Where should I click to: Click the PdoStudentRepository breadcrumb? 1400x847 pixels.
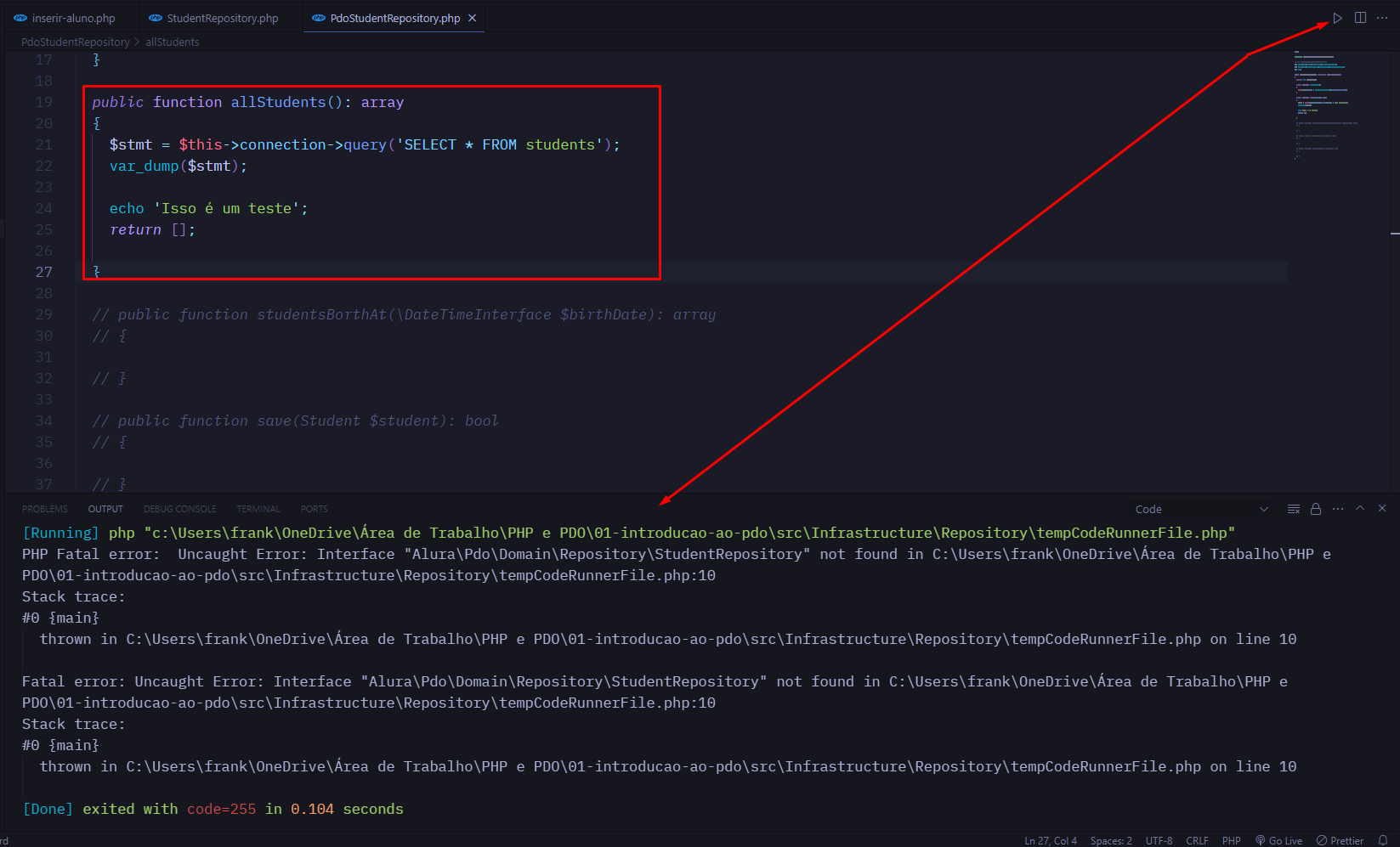(76, 42)
